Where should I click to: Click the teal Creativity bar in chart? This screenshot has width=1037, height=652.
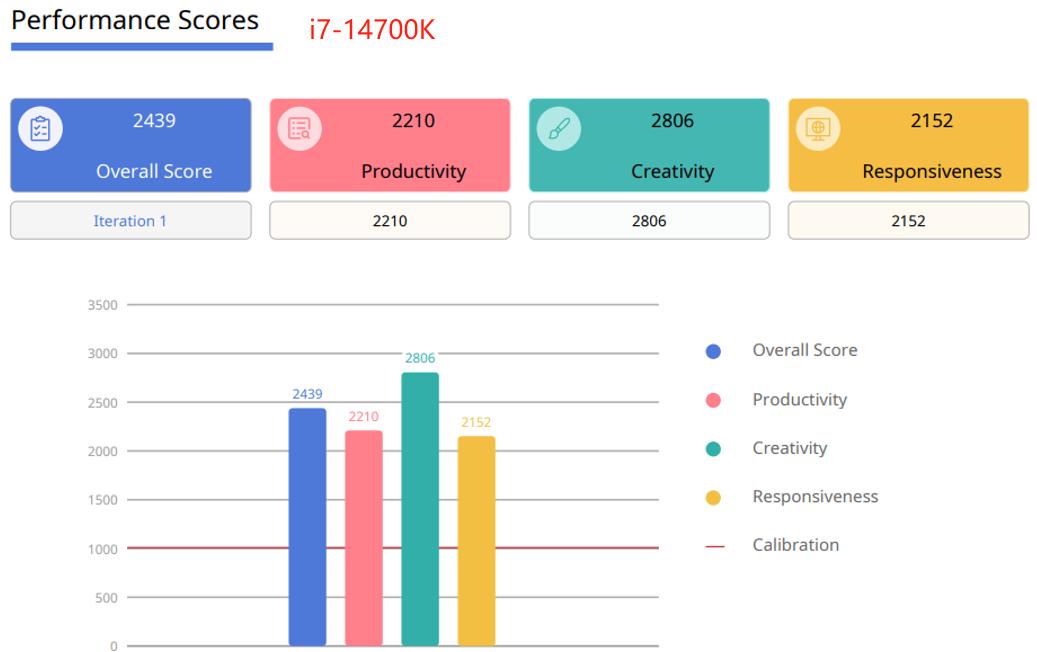pyautogui.click(x=420, y=509)
